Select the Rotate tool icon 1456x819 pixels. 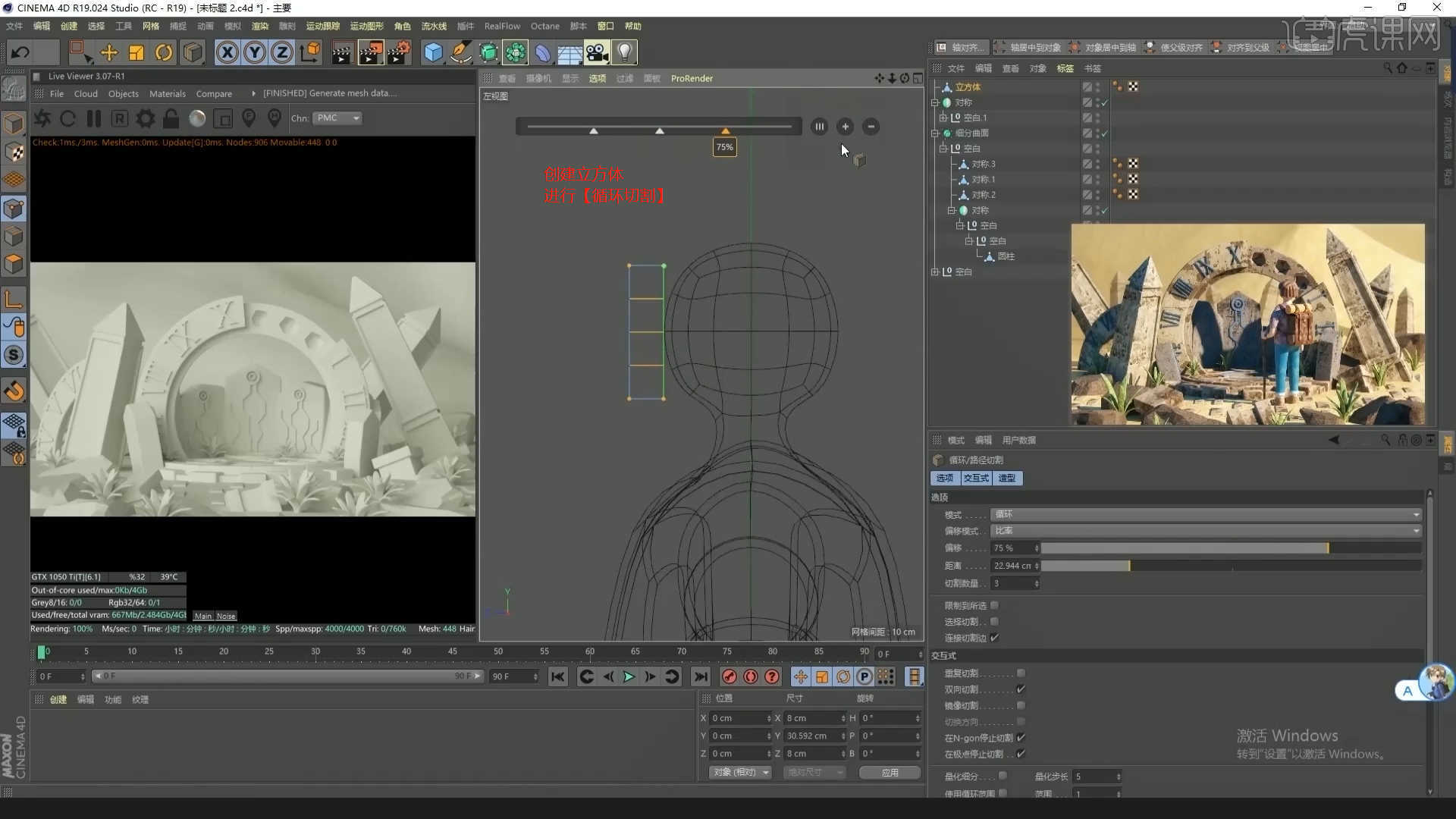(164, 52)
